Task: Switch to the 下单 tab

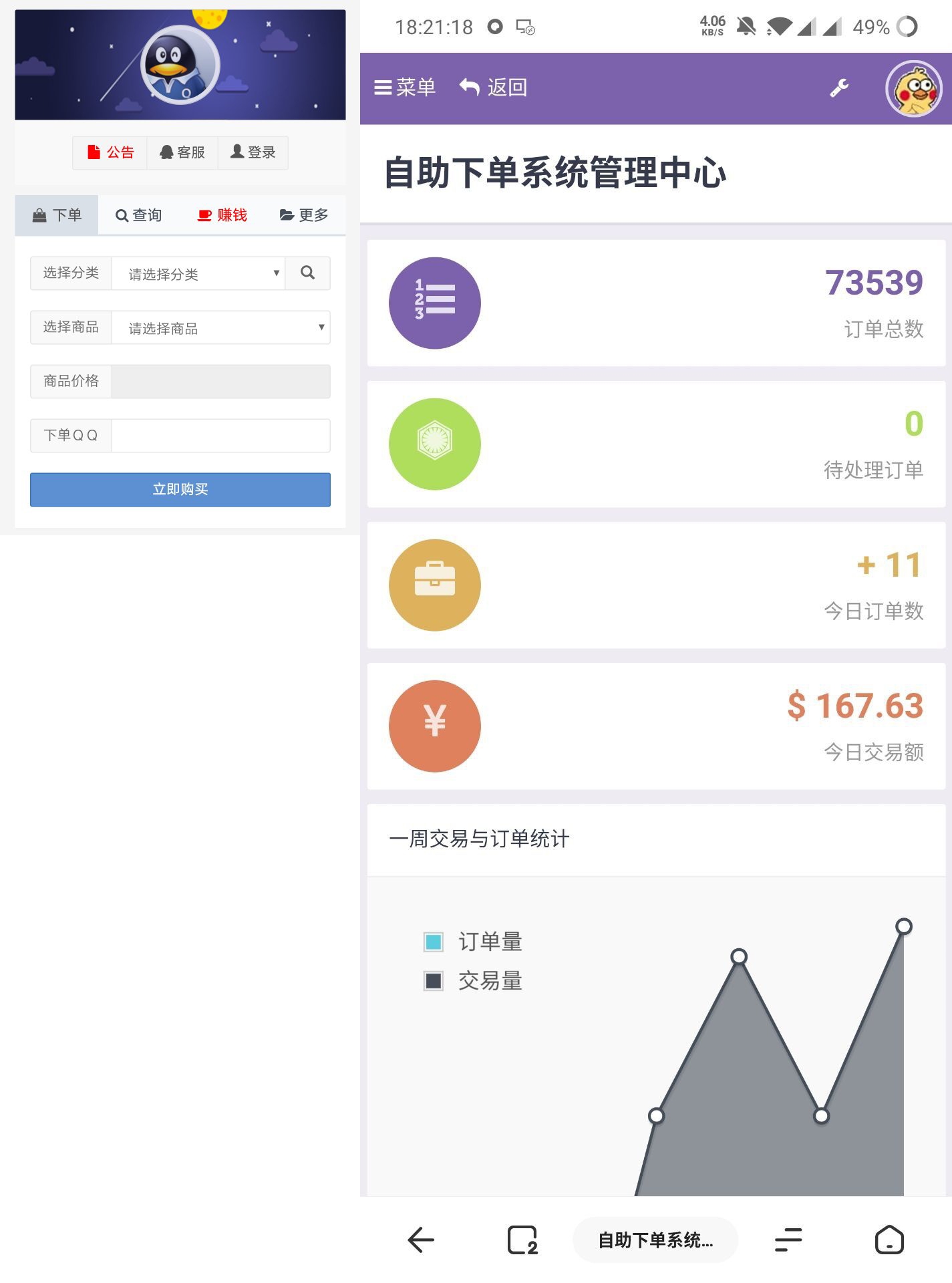Action: [57, 215]
